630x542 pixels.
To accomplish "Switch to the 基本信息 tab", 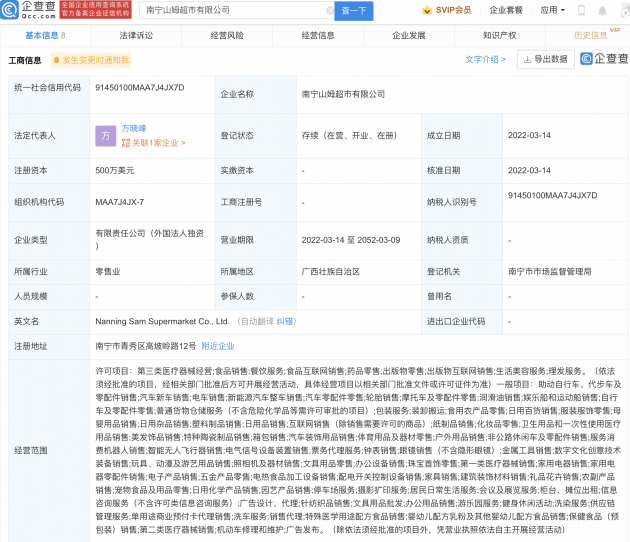I will (45, 35).
